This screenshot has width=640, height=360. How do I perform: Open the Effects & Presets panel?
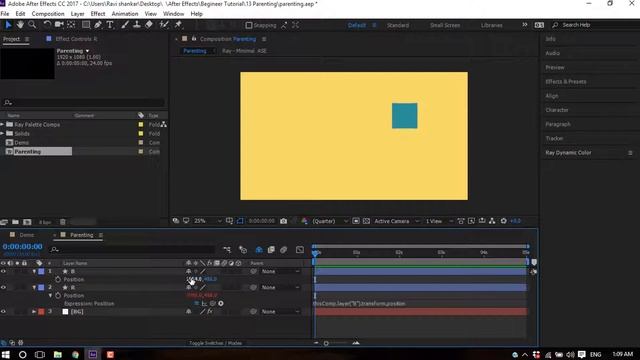(566, 82)
